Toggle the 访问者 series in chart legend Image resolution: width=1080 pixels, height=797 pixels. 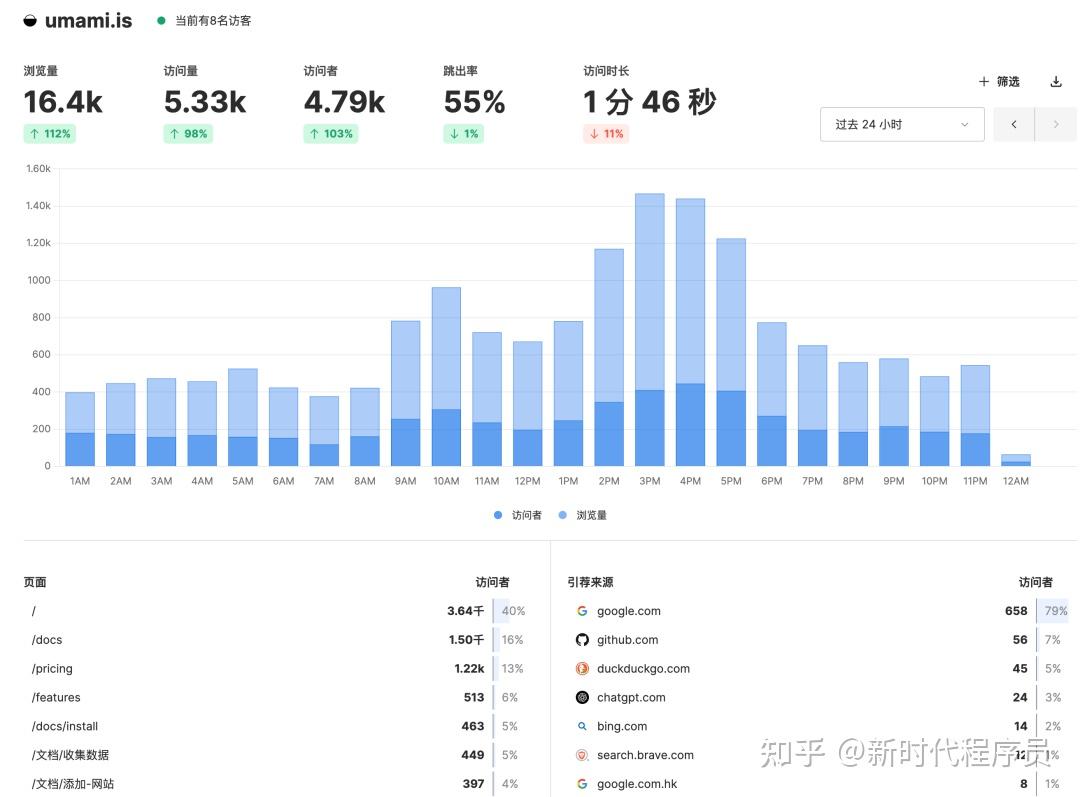coord(518,515)
